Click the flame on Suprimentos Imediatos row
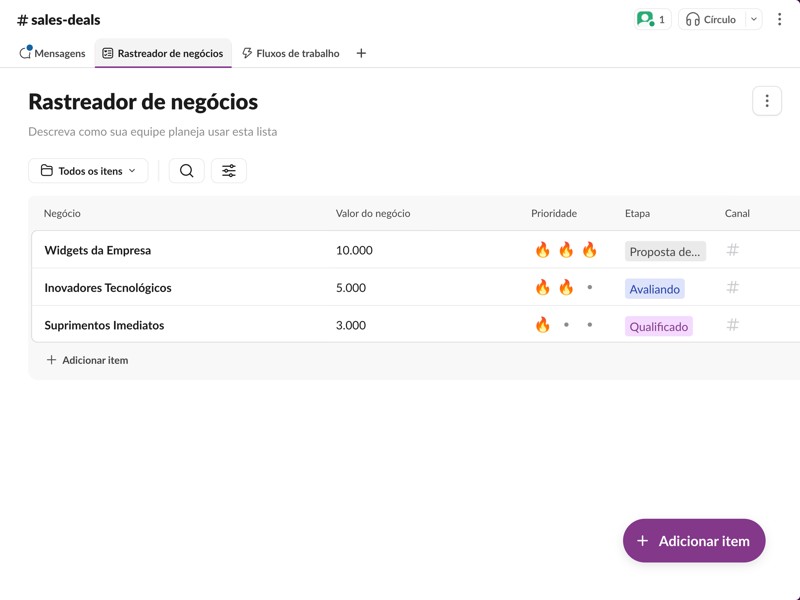 542,324
